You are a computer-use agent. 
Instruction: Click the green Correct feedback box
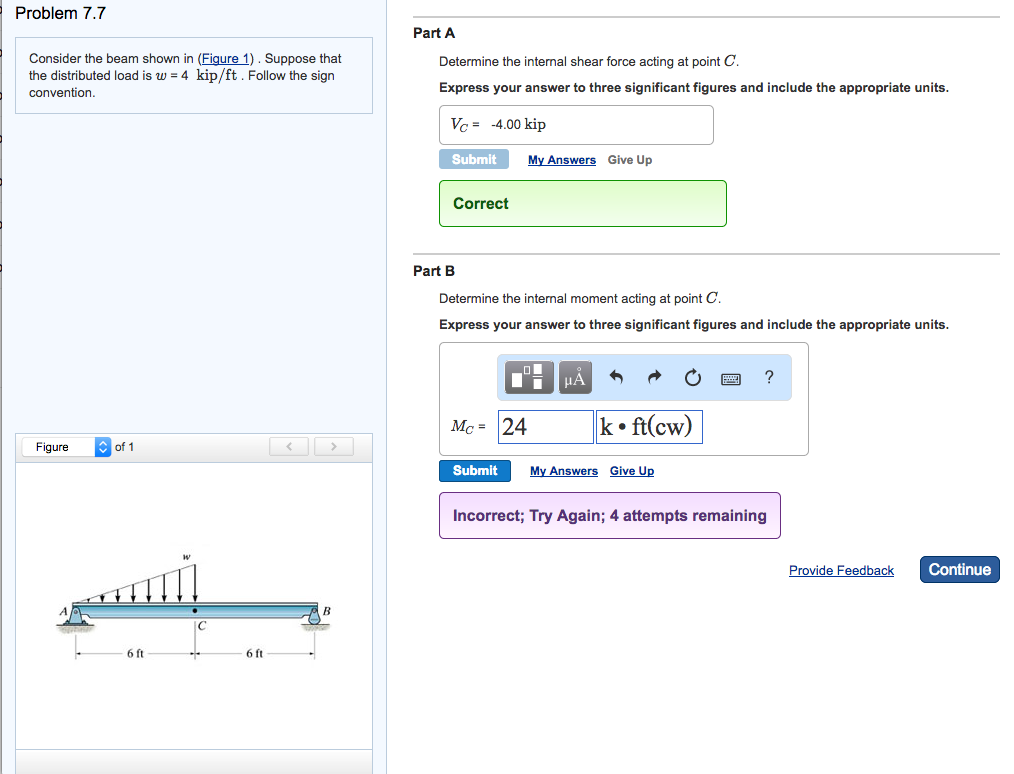pos(583,204)
